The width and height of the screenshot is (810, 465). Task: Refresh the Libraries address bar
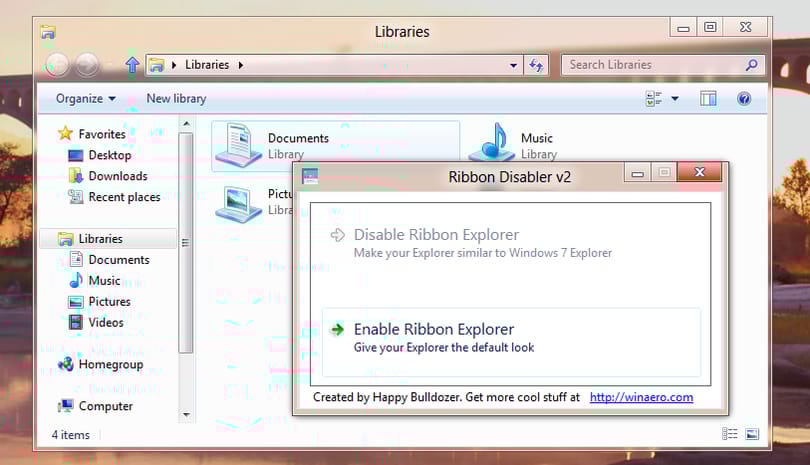(x=536, y=65)
